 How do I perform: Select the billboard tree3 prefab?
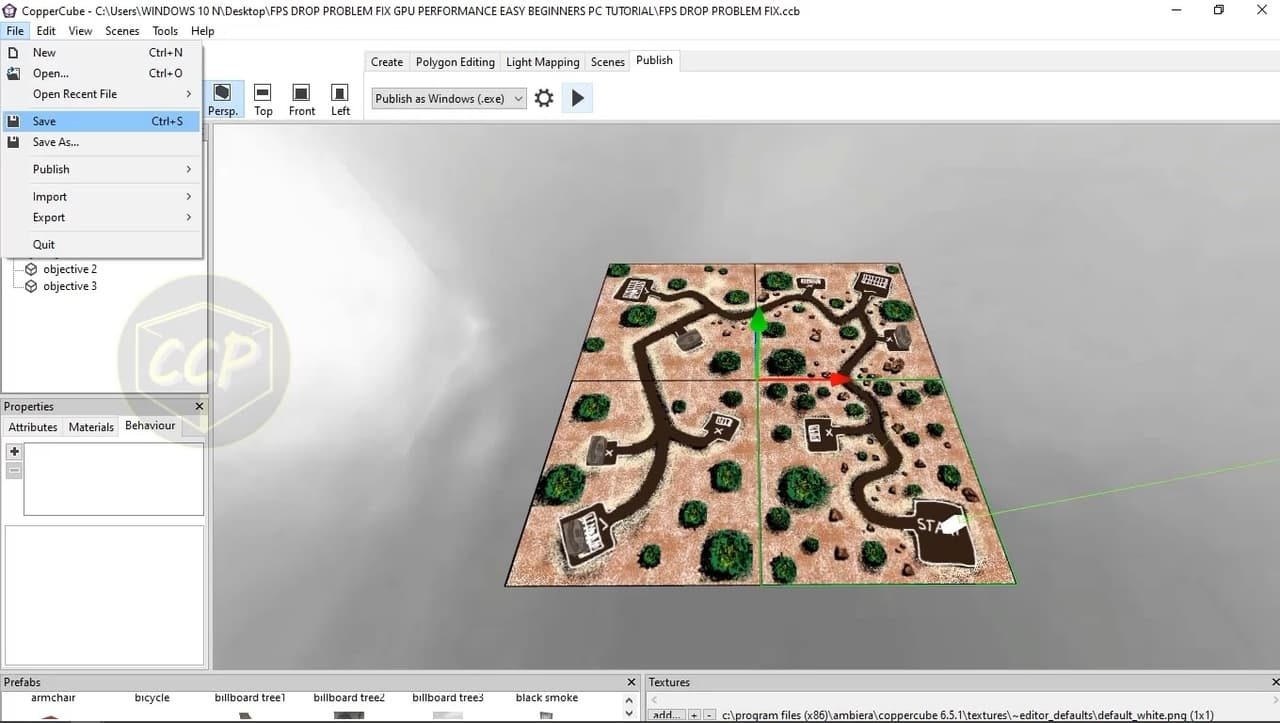tap(448, 698)
